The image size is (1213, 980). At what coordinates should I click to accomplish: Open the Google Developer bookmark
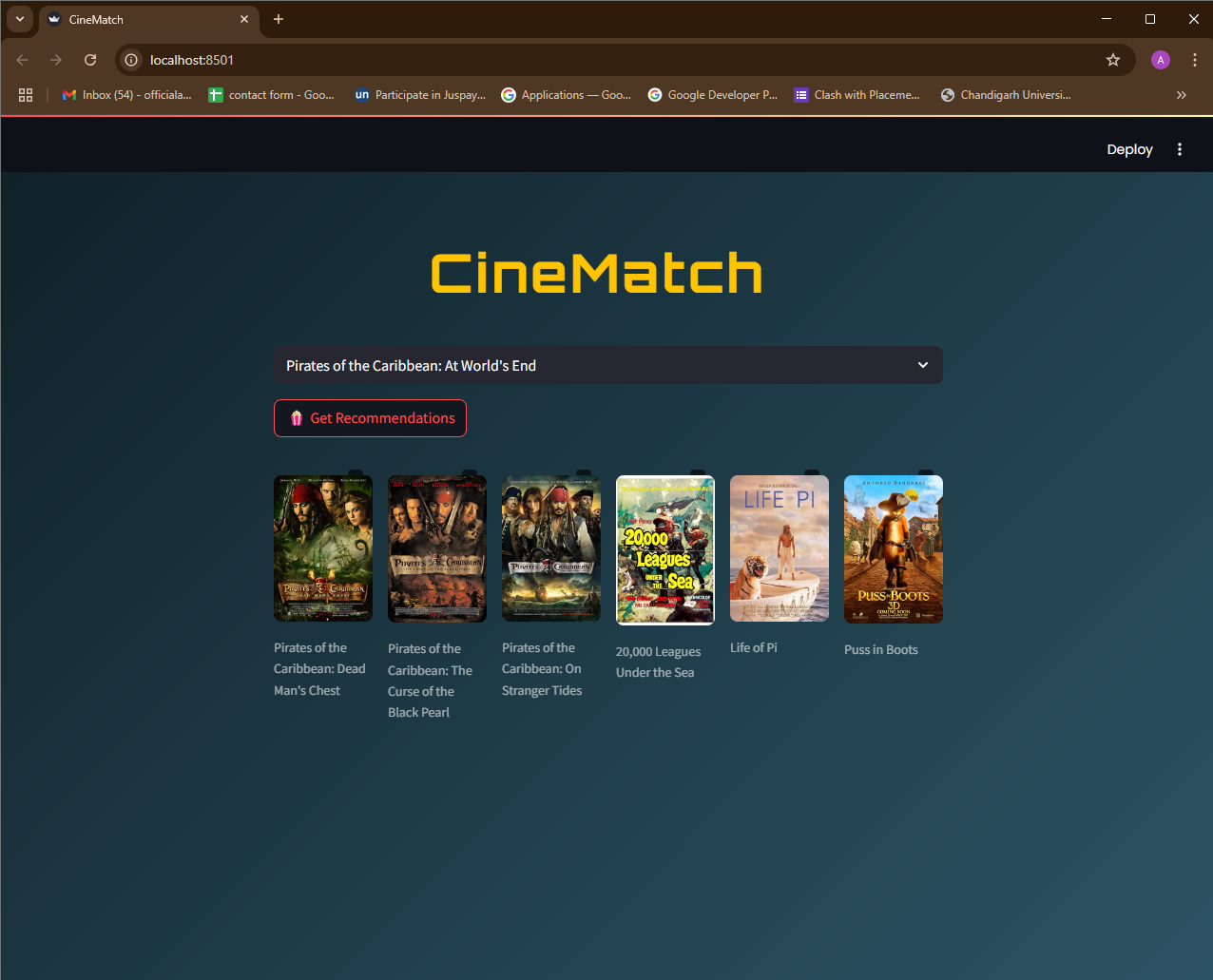(x=713, y=95)
